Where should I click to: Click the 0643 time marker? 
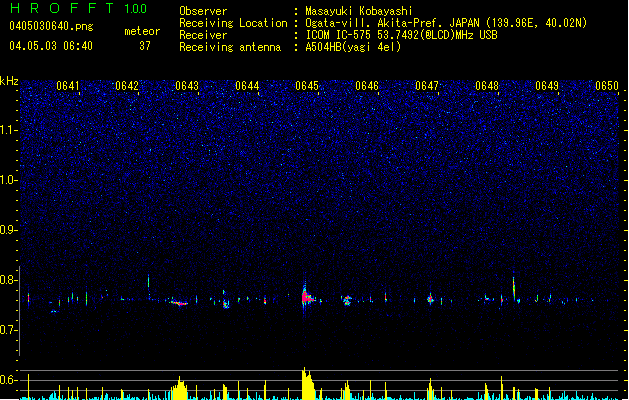pyautogui.click(x=187, y=86)
